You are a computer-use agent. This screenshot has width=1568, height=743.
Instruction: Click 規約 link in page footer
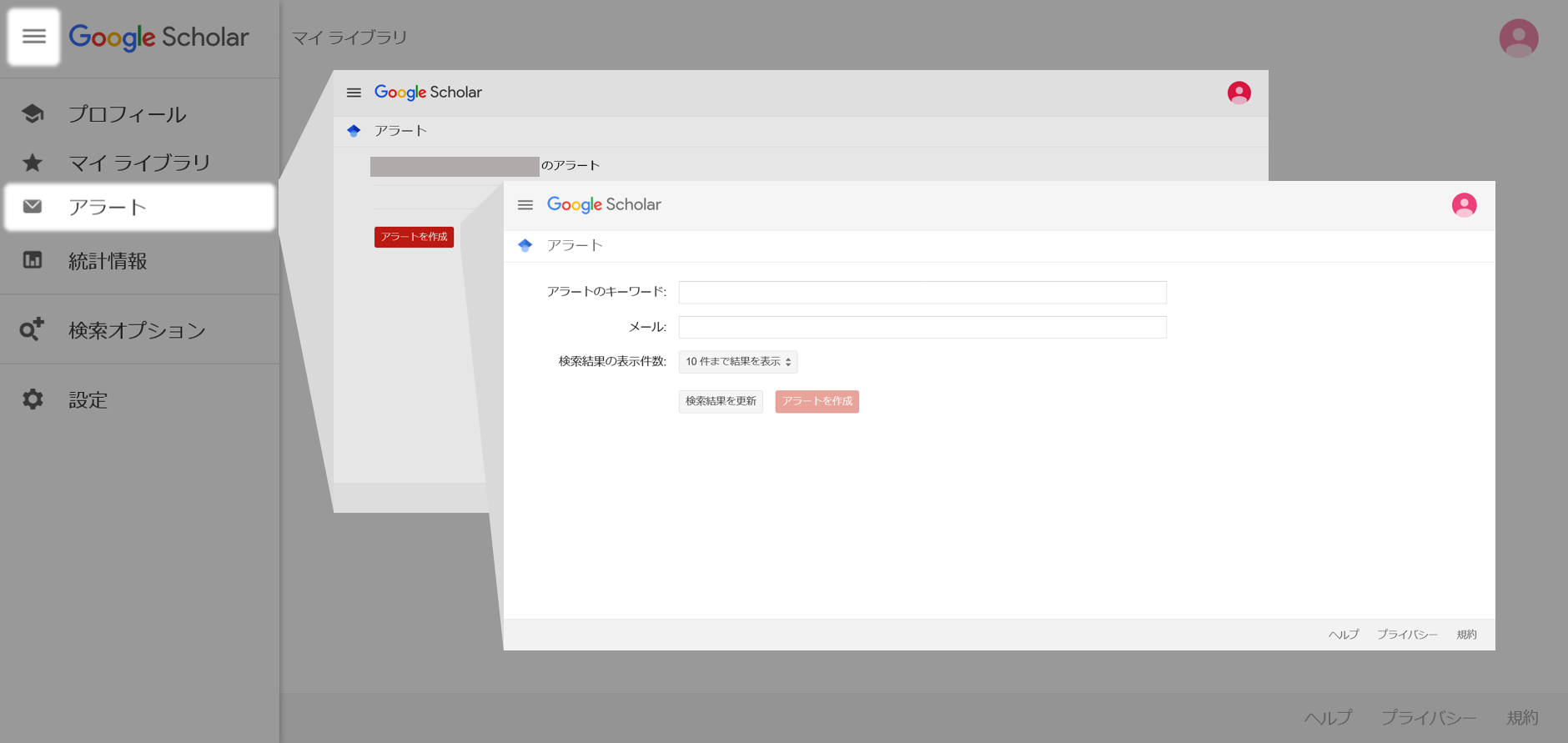(x=1522, y=718)
